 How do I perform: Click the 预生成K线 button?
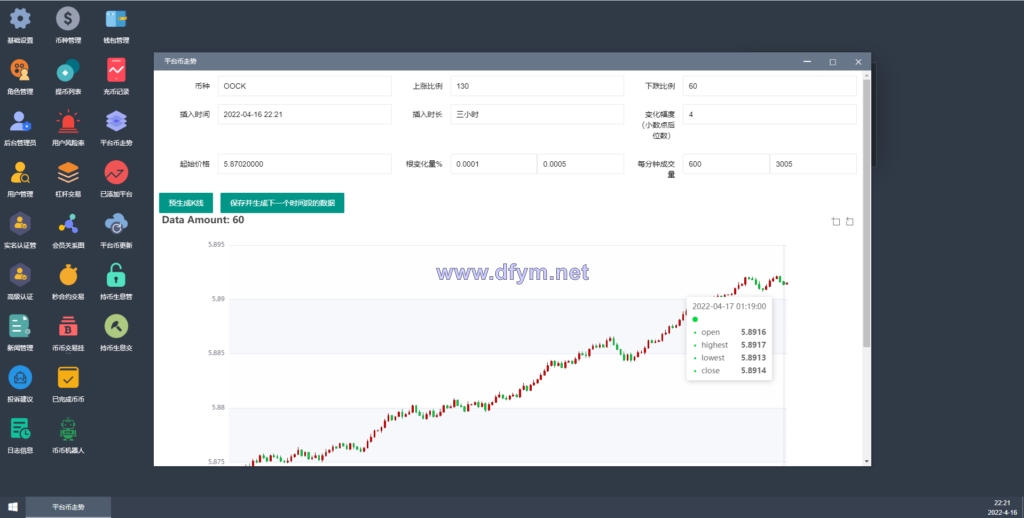[186, 203]
